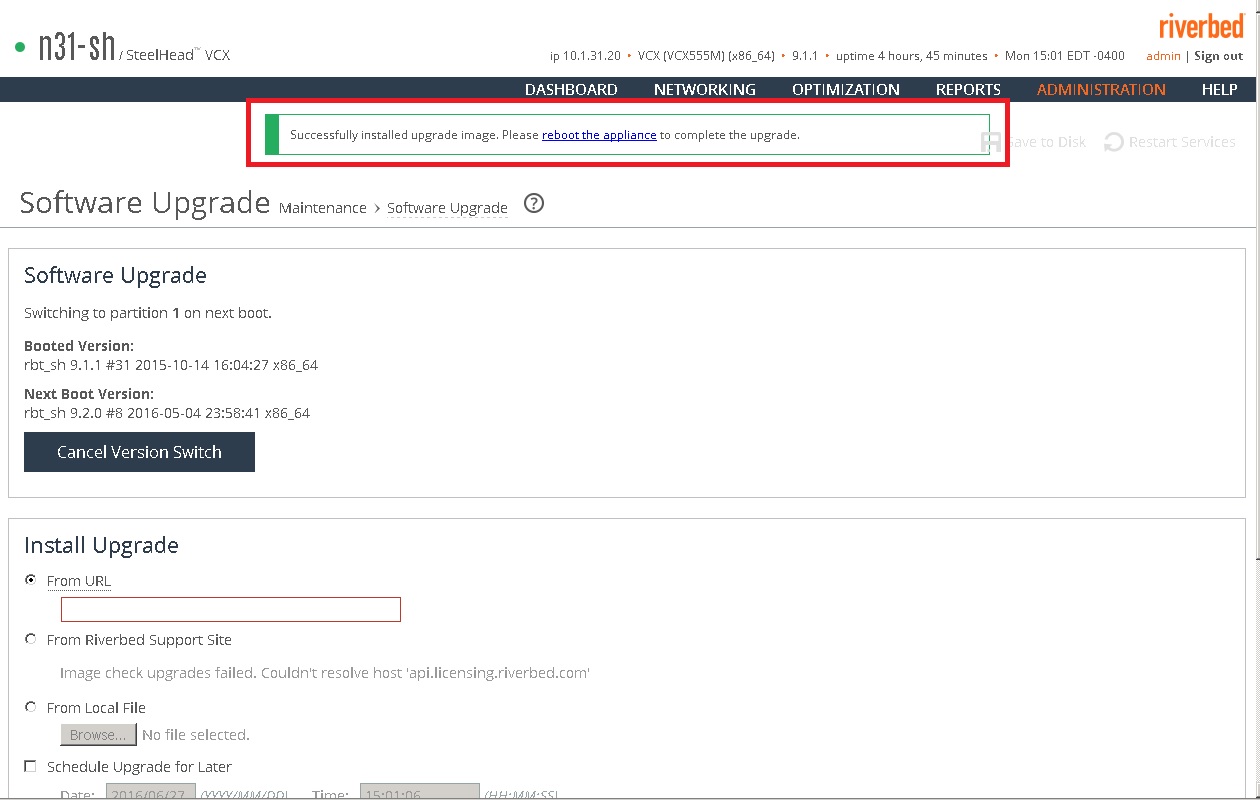This screenshot has width=1260, height=800.
Task: Click the green status indicator dot
Action: click(20, 47)
